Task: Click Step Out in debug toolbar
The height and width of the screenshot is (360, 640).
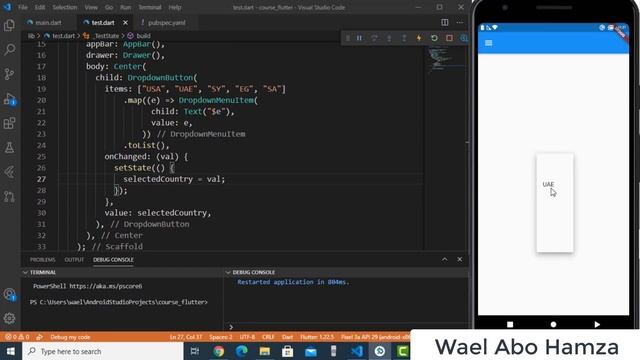Action: click(404, 38)
